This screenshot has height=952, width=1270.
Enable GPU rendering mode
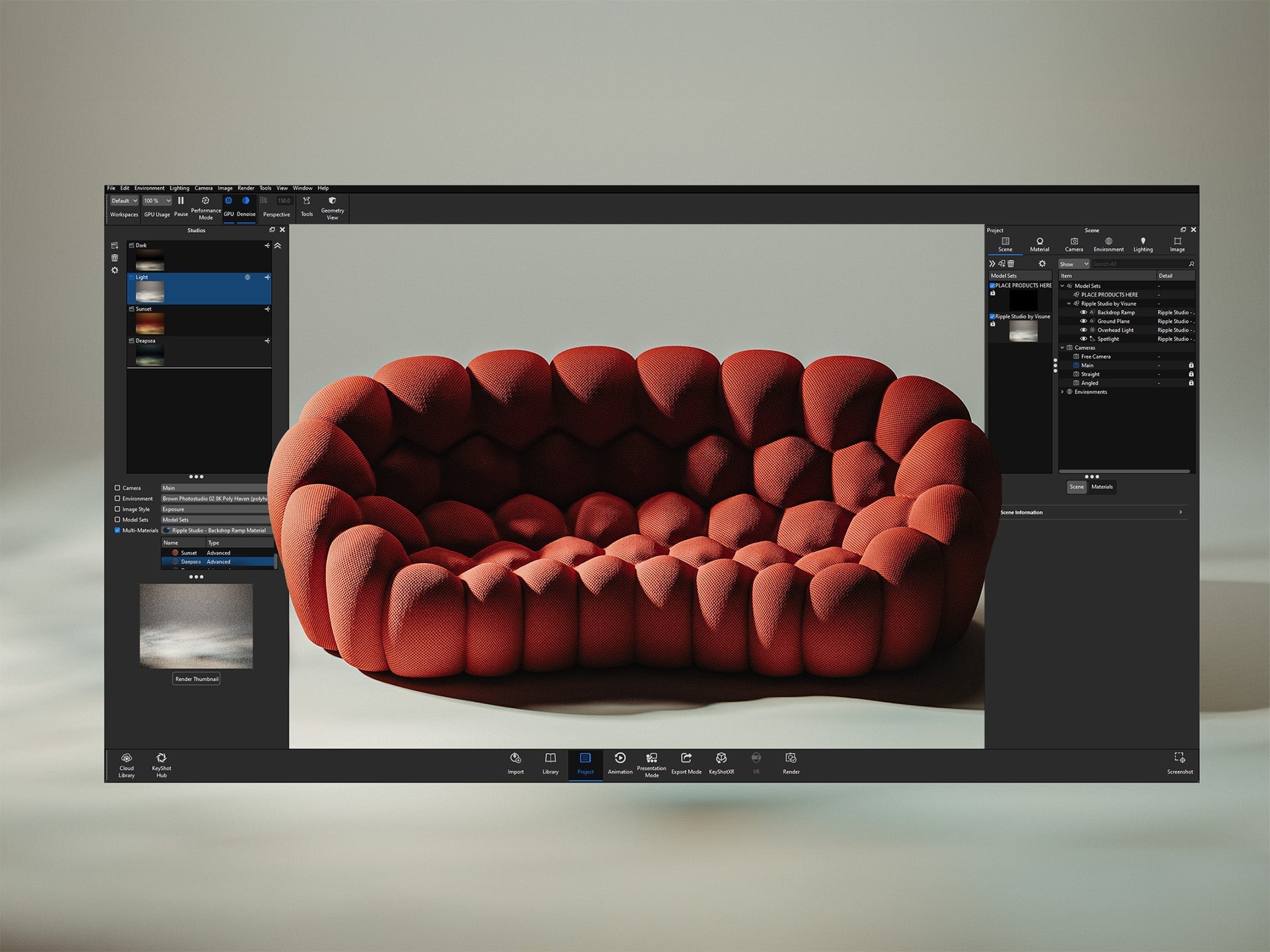click(x=229, y=200)
